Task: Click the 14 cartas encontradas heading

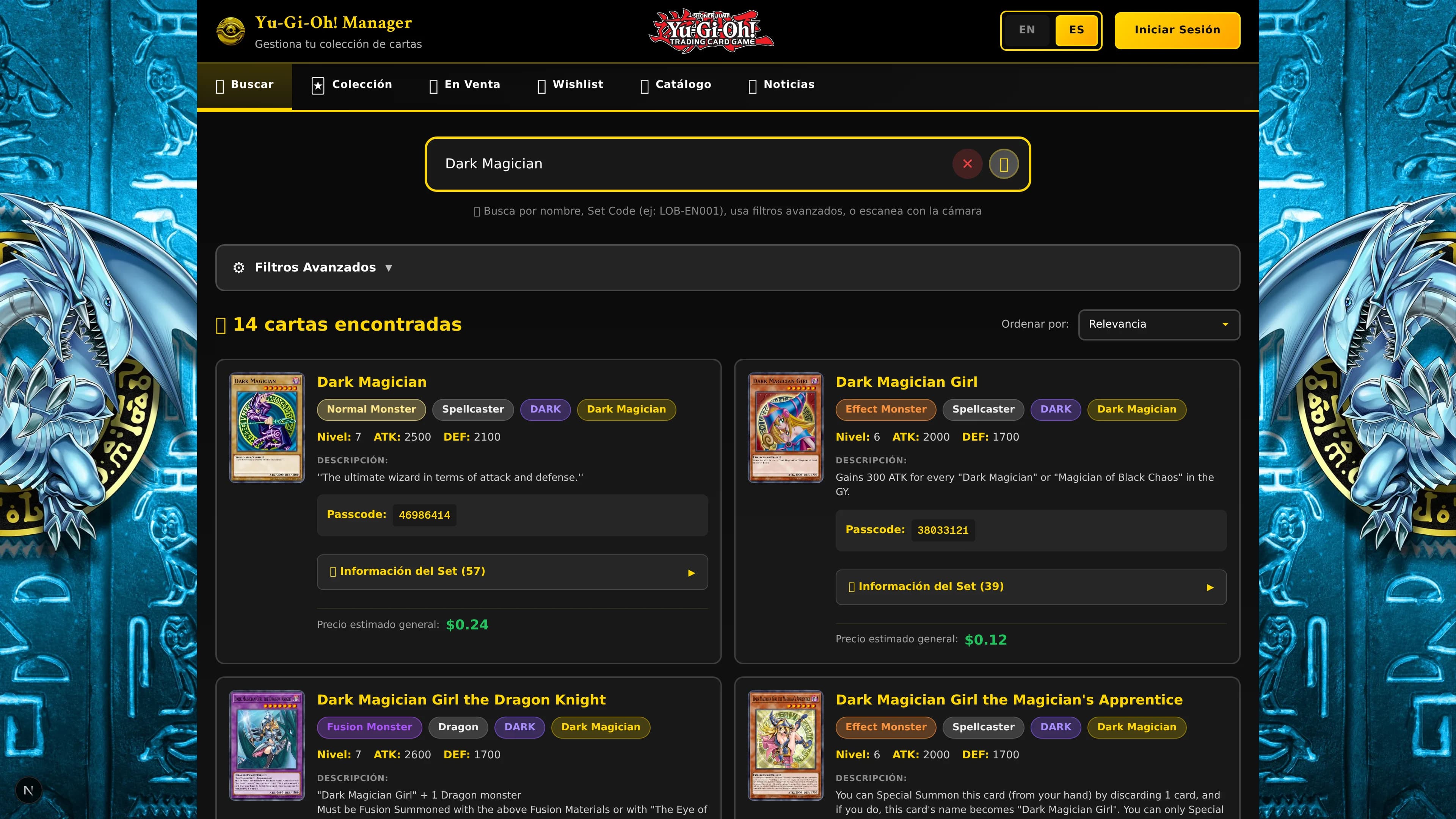Action: tap(339, 325)
